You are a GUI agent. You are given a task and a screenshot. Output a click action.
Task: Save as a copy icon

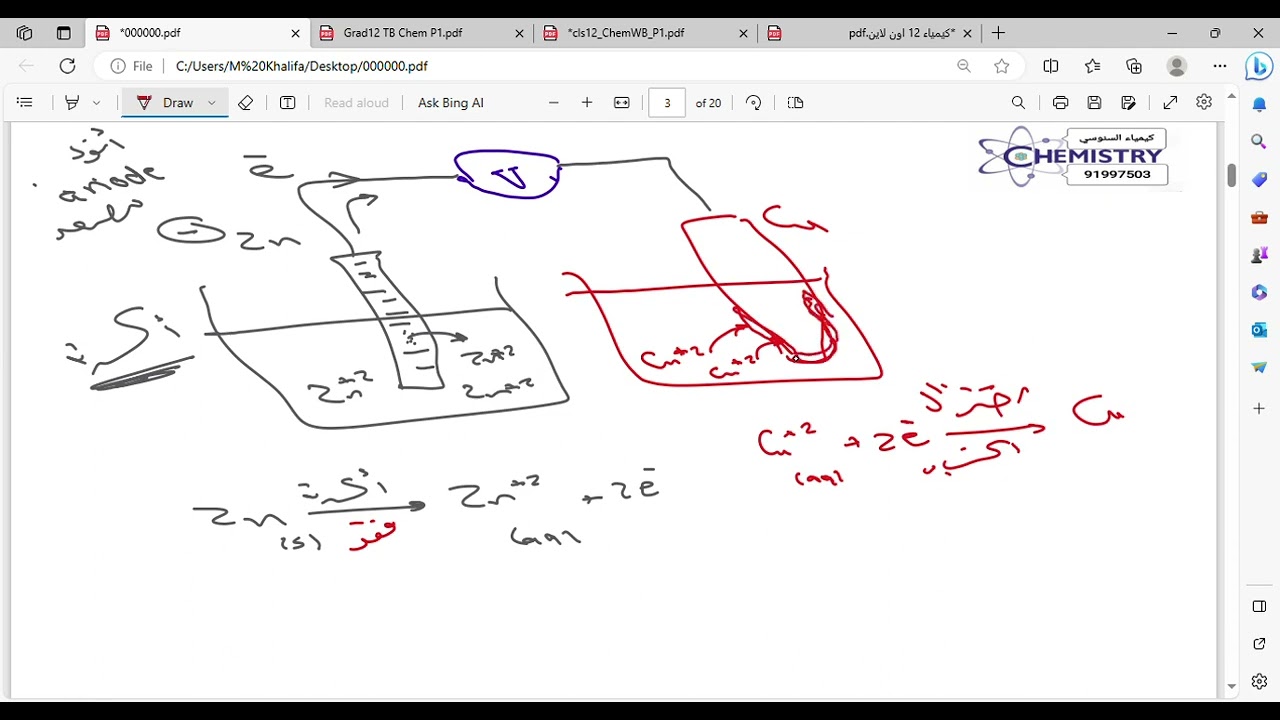(1129, 103)
